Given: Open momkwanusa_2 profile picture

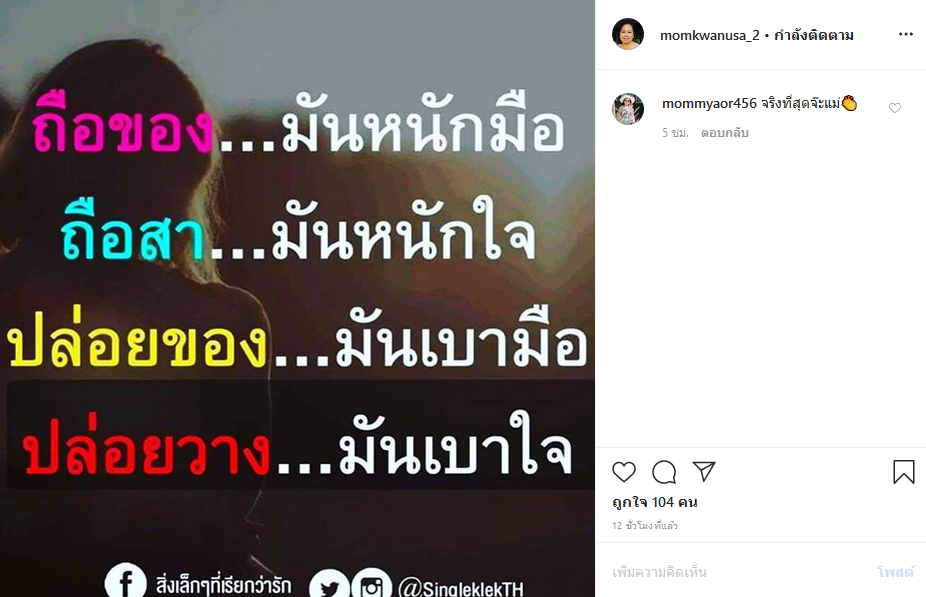Looking at the screenshot, I should [628, 34].
